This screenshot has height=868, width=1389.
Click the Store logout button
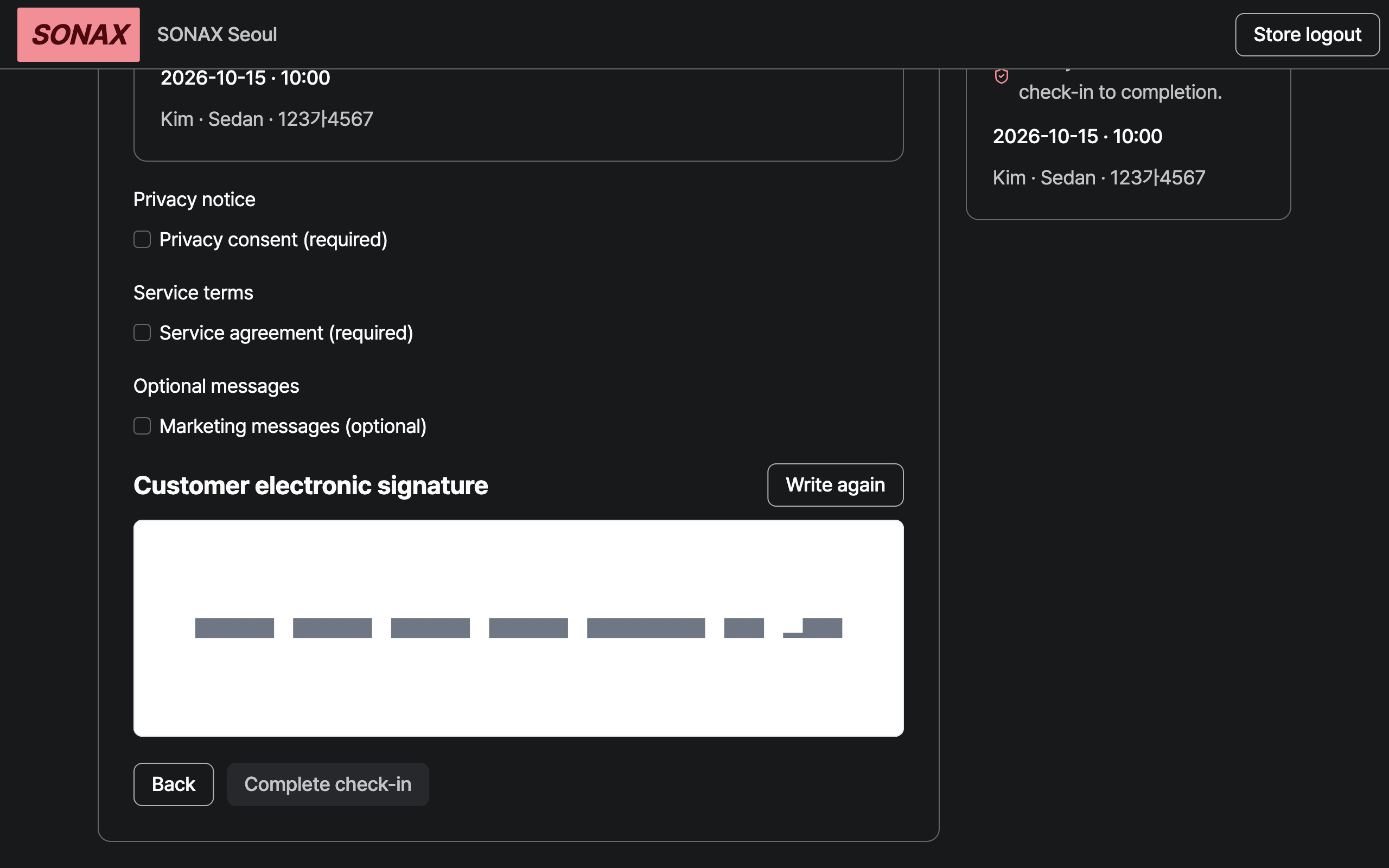[x=1308, y=34]
